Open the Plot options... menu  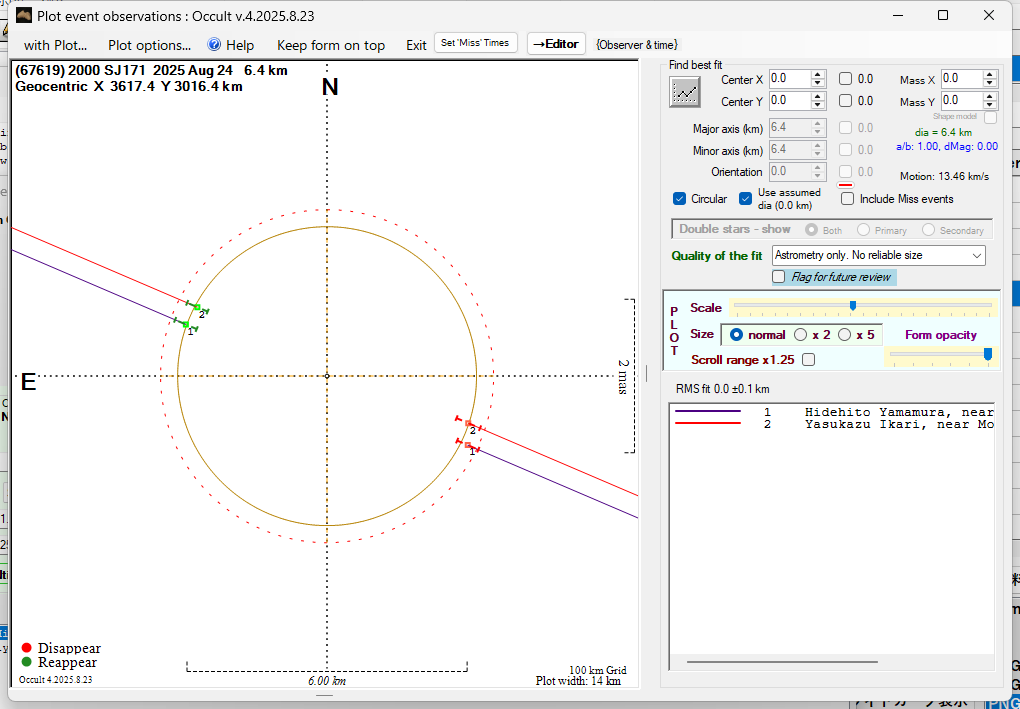149,45
